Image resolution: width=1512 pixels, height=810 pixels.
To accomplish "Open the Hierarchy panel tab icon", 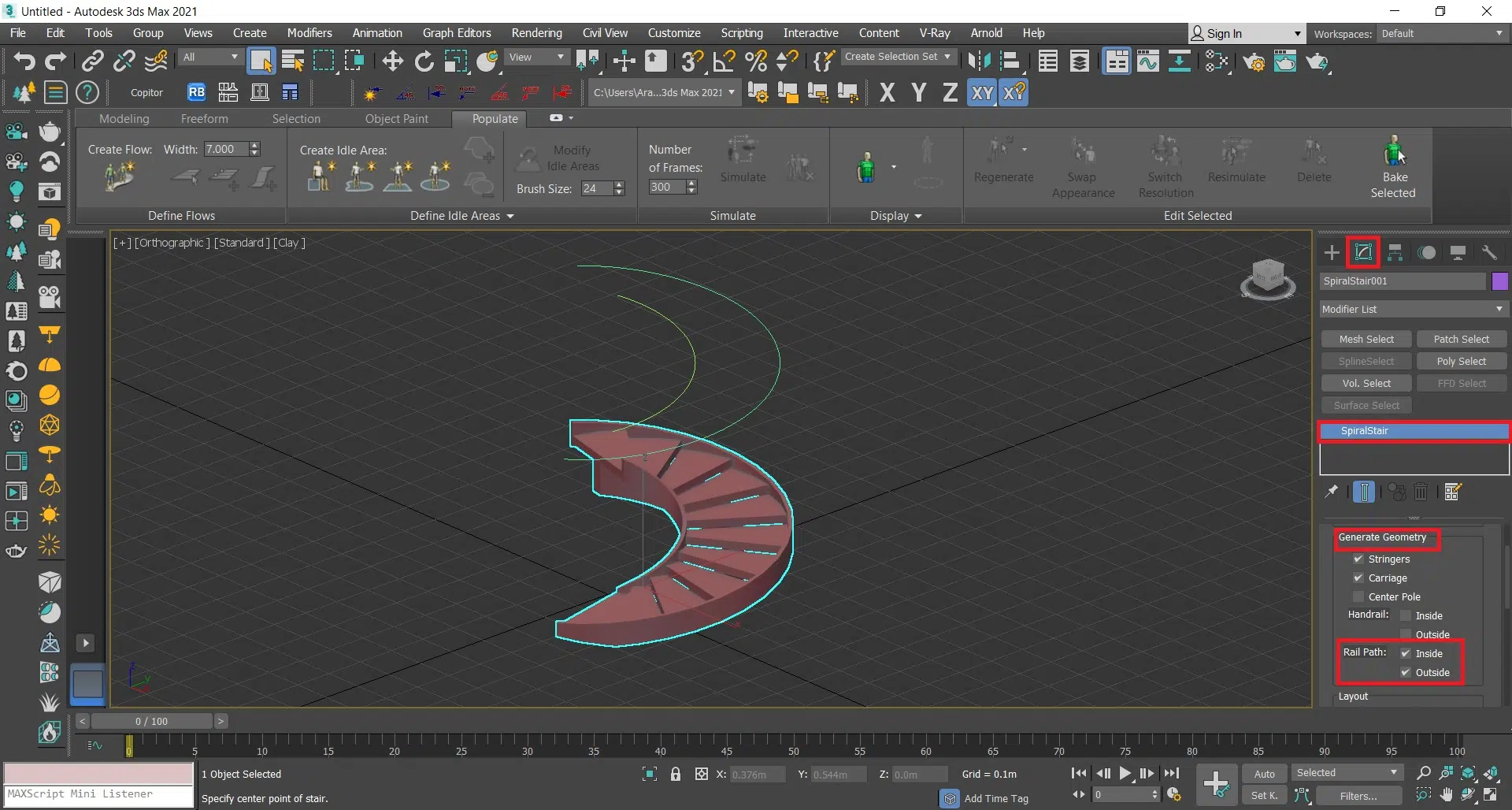I will coord(1395,253).
